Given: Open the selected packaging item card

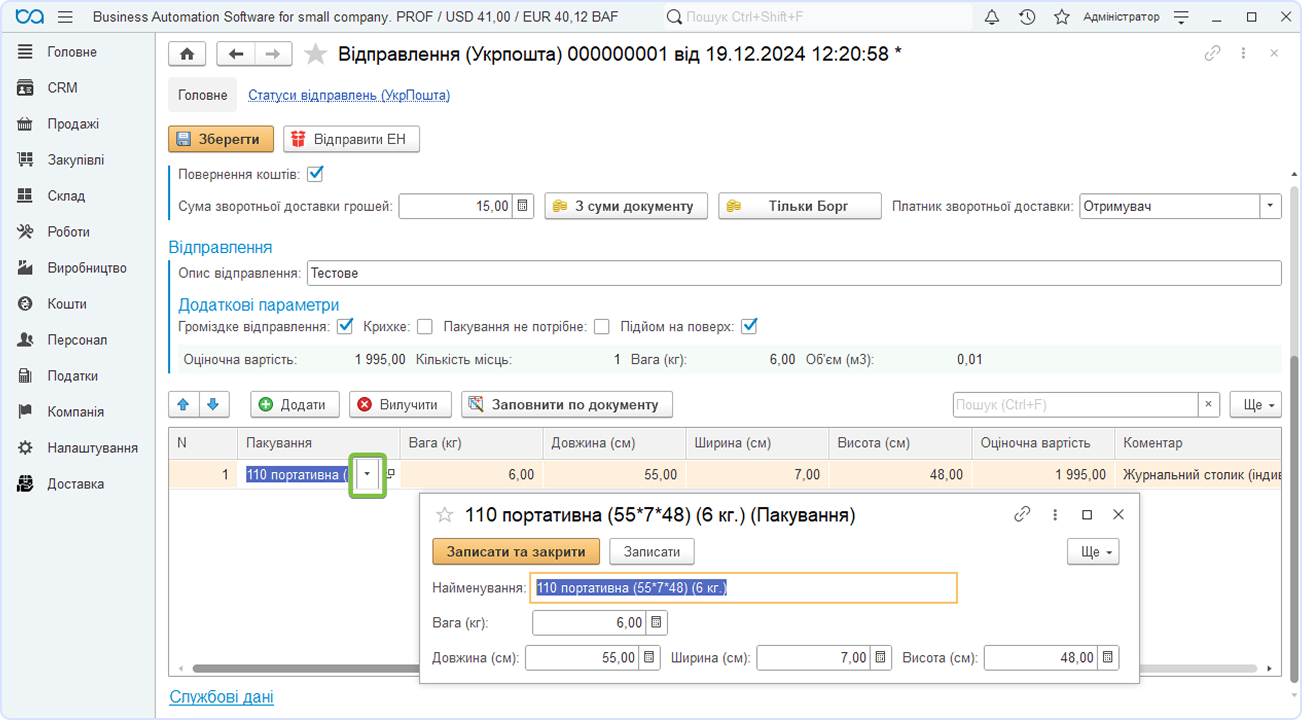Looking at the screenshot, I should 391,475.
